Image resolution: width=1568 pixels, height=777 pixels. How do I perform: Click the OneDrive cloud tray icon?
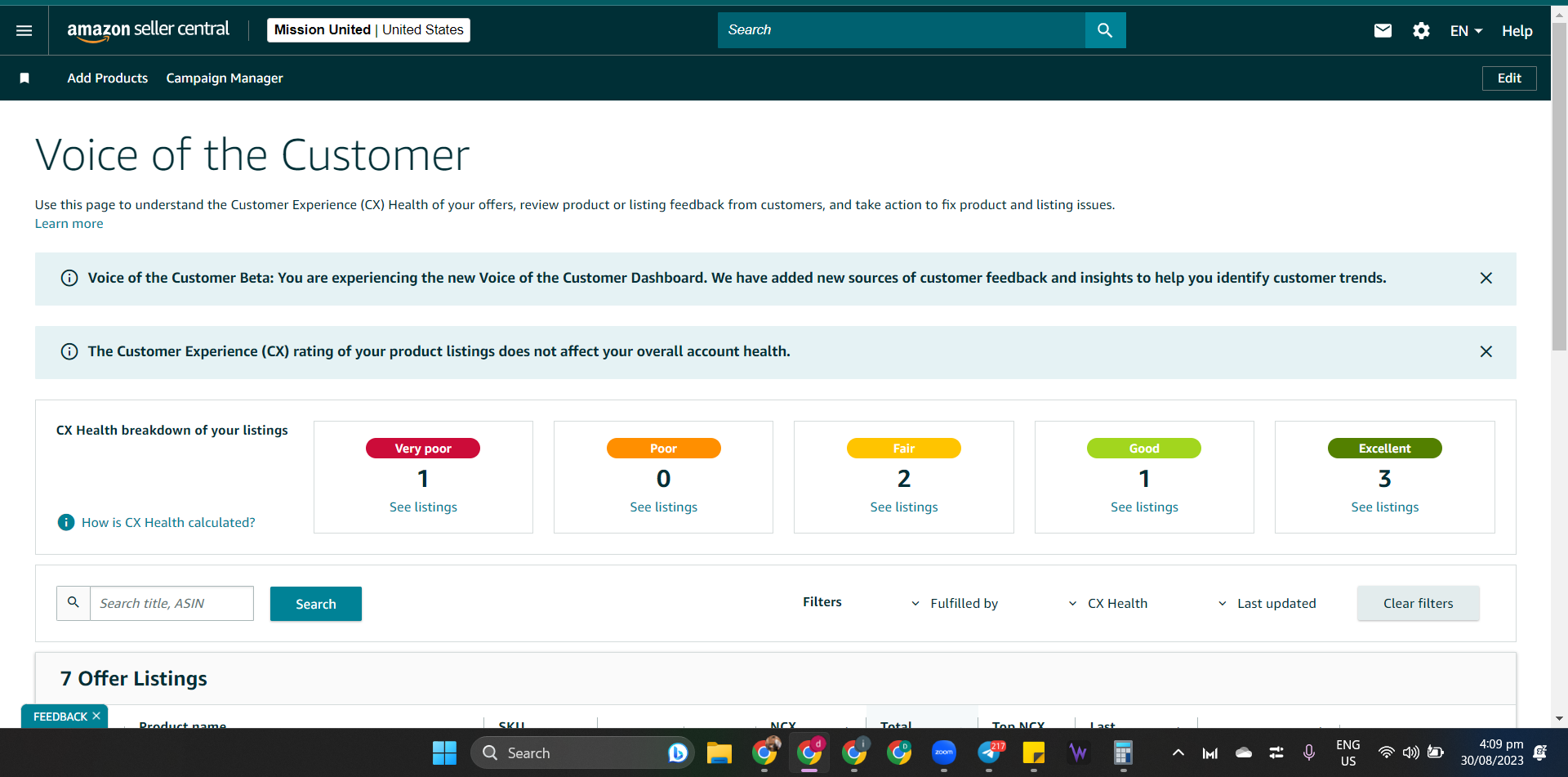pos(1243,752)
